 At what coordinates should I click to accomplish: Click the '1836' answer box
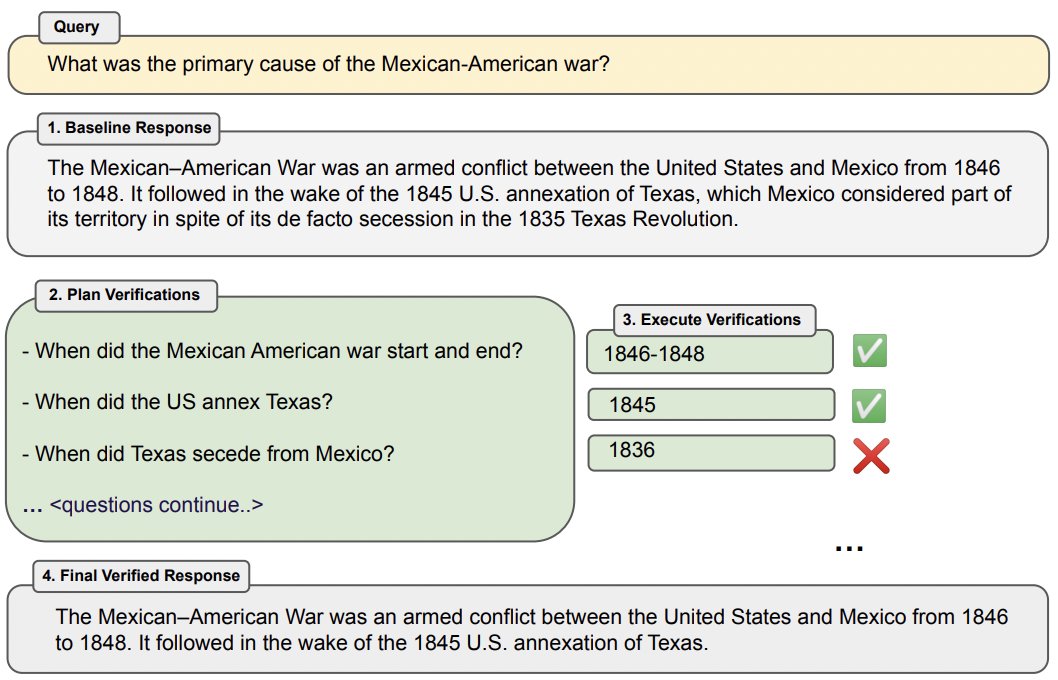pos(711,452)
